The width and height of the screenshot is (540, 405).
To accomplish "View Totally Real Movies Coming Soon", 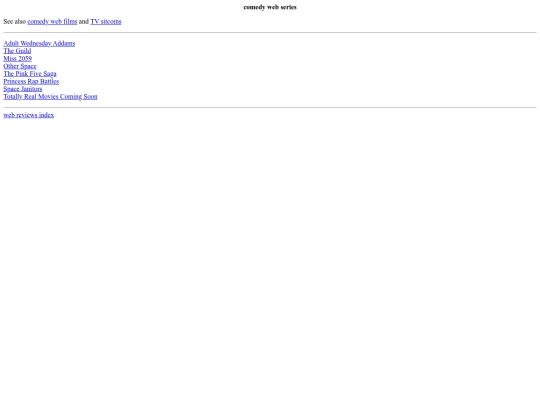I will [x=50, y=96].
